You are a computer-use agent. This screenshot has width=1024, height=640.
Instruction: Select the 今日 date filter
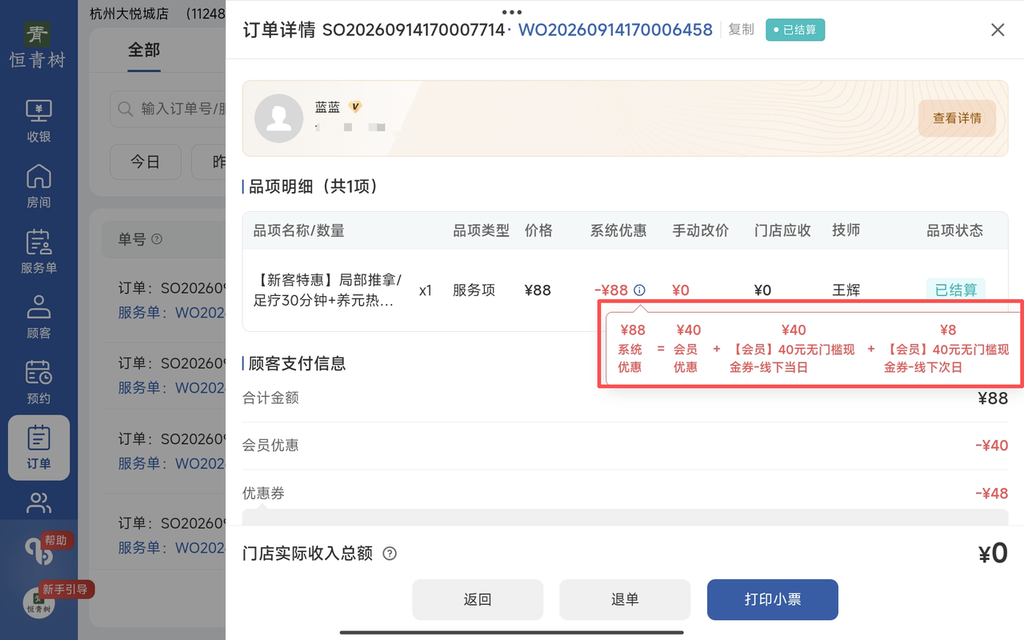145,161
